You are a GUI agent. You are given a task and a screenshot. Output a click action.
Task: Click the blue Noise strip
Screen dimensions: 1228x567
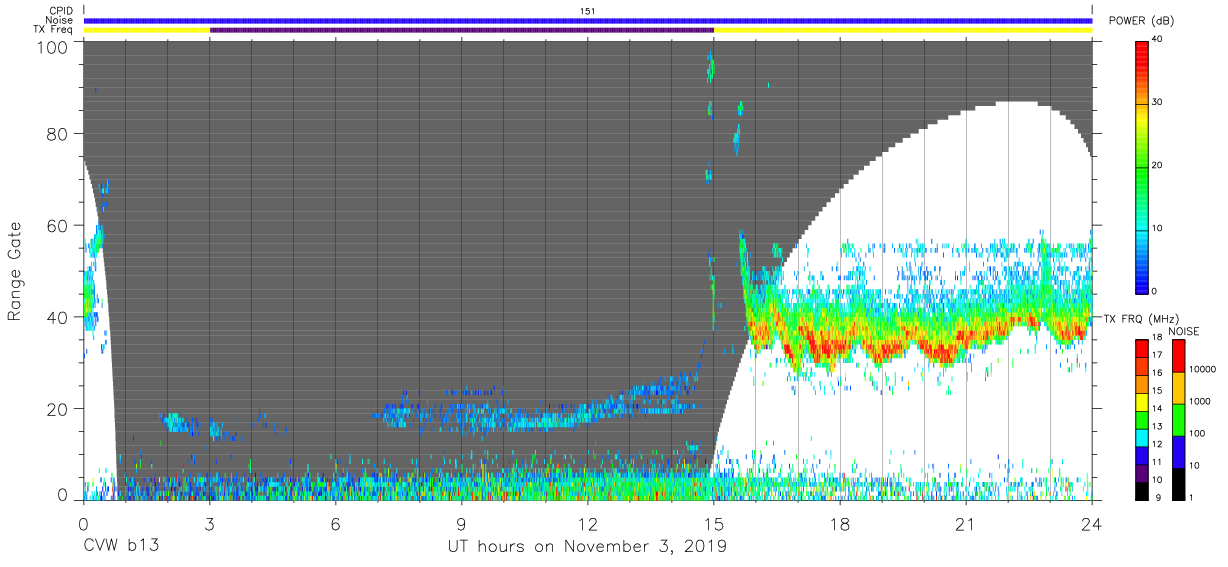[588, 20]
